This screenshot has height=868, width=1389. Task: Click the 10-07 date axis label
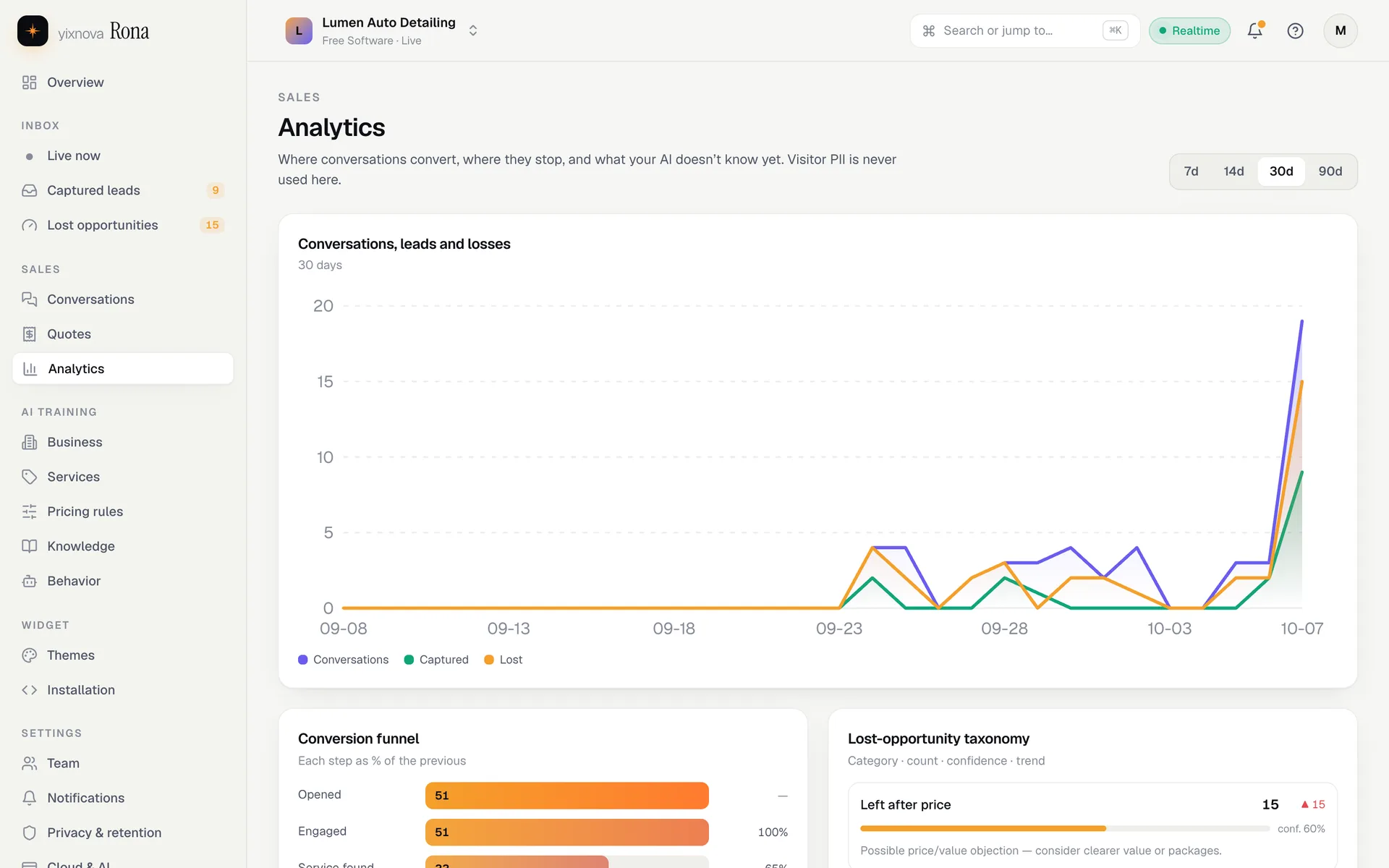(1301, 629)
